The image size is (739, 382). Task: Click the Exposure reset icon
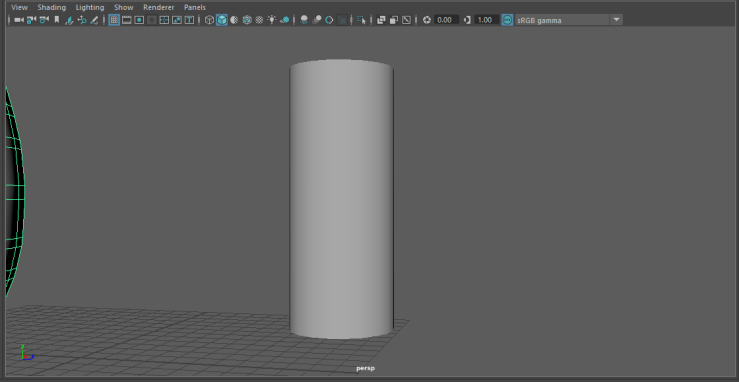click(427, 20)
